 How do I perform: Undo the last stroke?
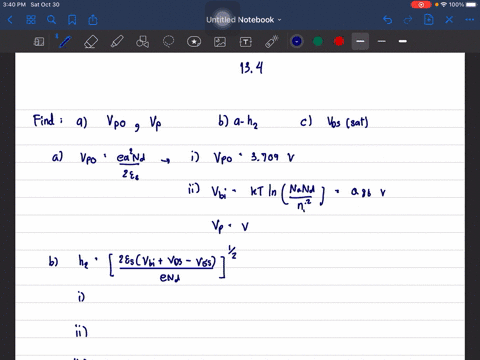(x=387, y=20)
